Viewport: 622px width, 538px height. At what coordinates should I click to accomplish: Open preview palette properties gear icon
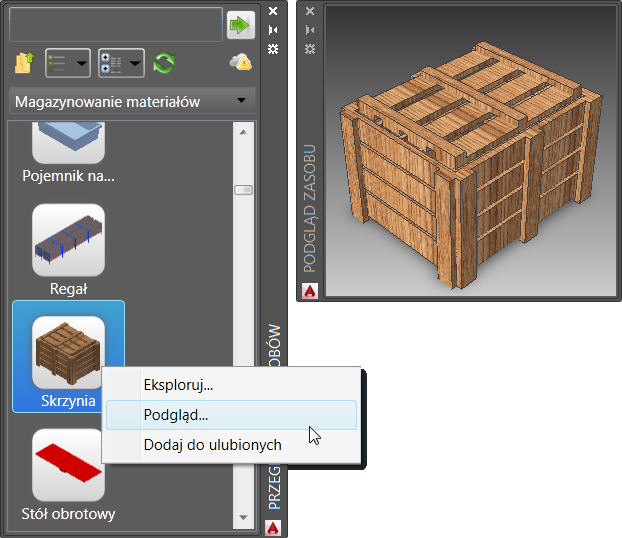(310, 49)
